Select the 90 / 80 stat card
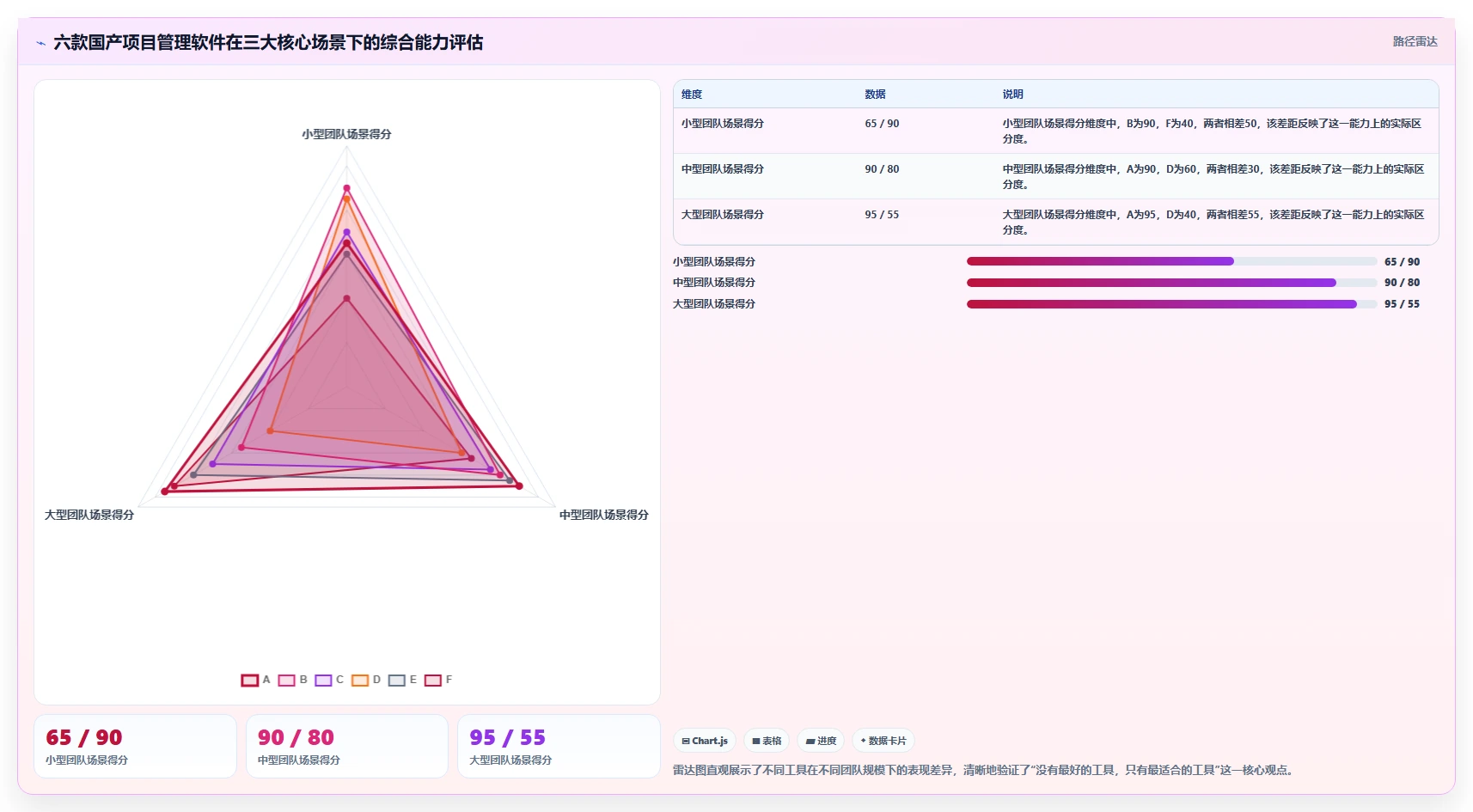Viewport: 1473px width, 812px height. coord(347,747)
